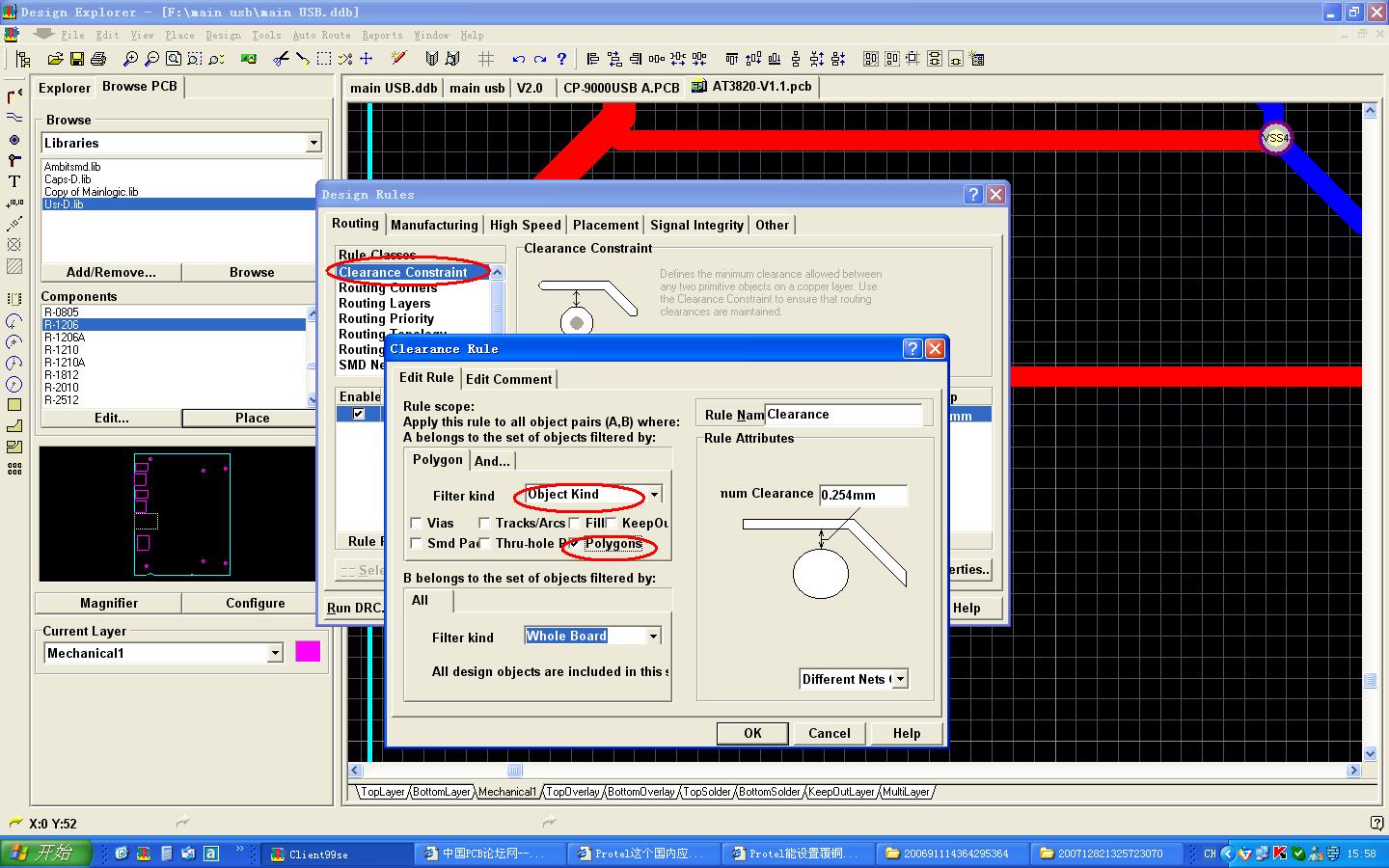Viewport: 1389px width, 868px height.
Task: Expand the Whole Board filter dropdown
Action: [653, 637]
